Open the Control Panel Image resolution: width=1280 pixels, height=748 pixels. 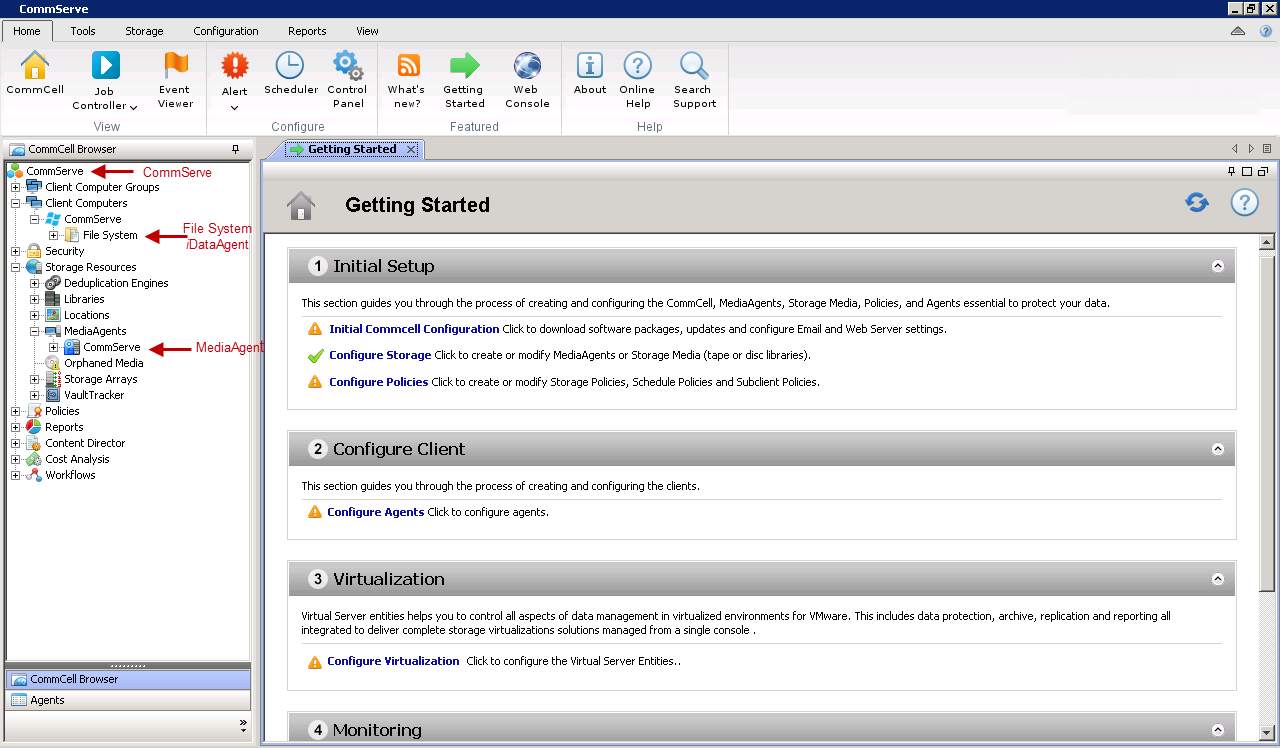point(347,66)
